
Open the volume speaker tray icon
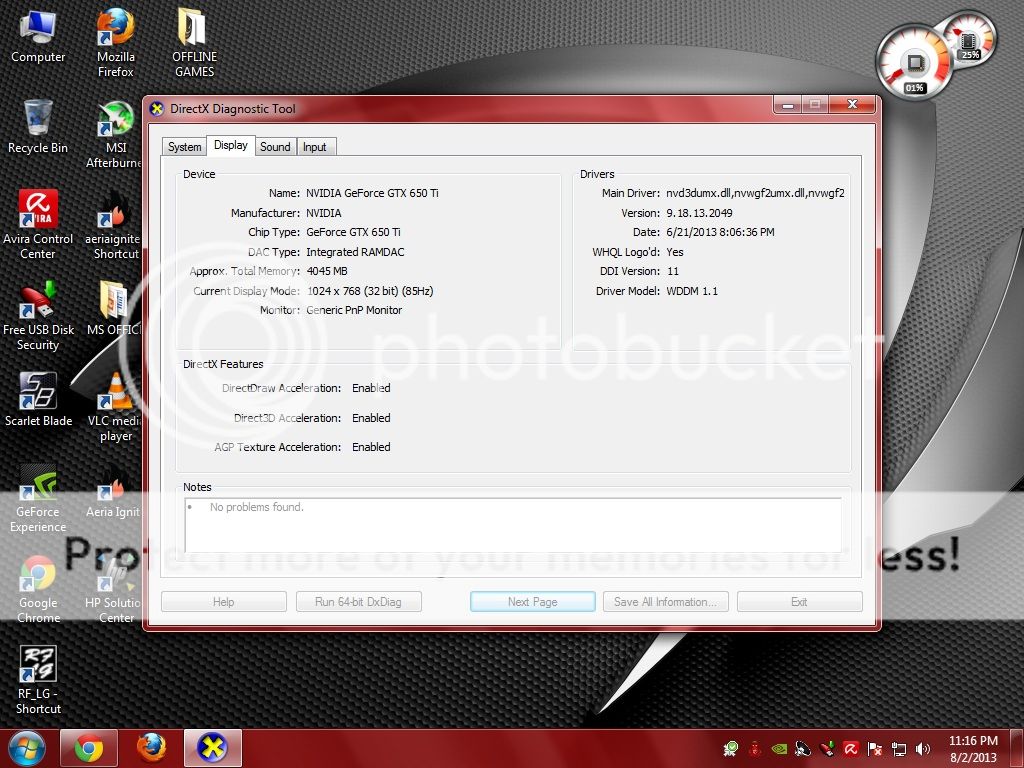pyautogui.click(x=923, y=749)
